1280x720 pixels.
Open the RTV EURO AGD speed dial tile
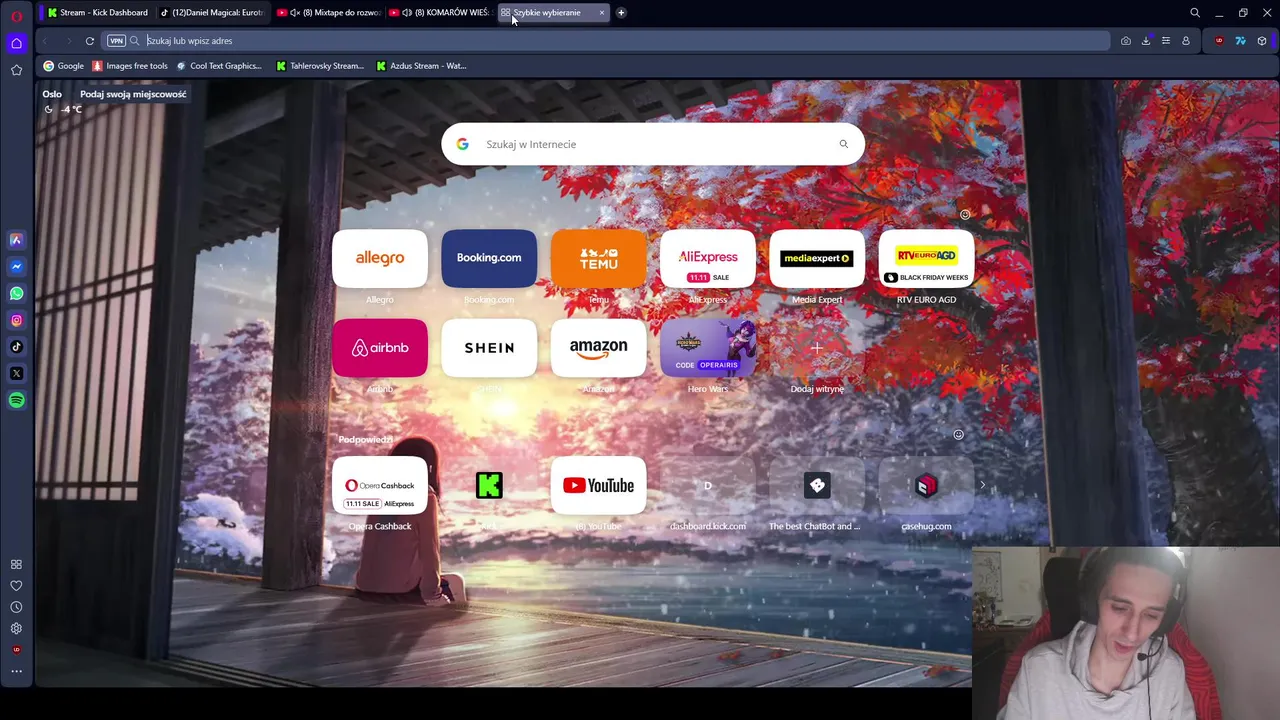tap(926, 258)
